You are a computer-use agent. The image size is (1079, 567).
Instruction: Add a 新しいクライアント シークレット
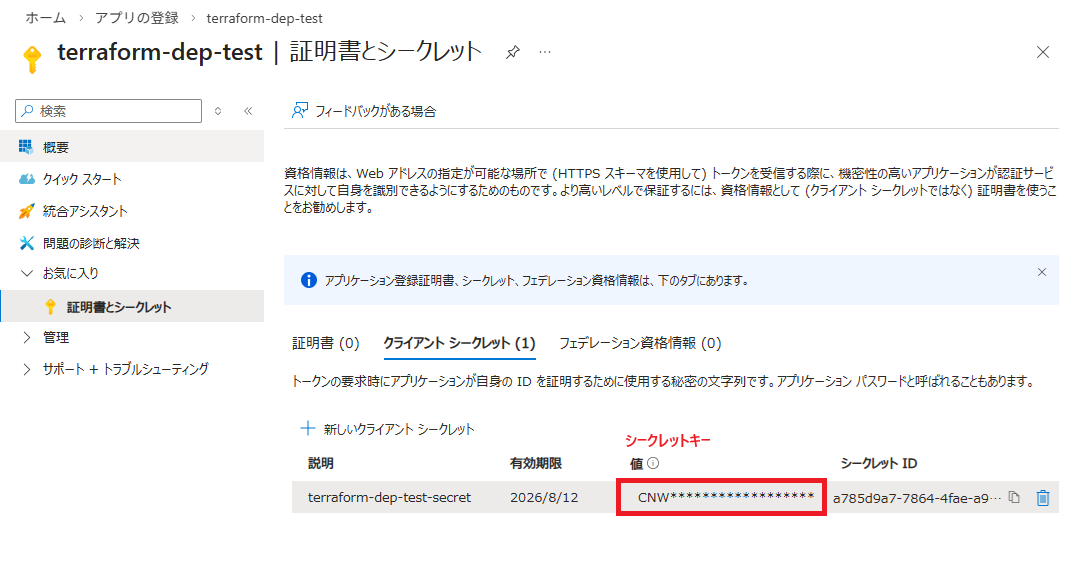coord(388,429)
